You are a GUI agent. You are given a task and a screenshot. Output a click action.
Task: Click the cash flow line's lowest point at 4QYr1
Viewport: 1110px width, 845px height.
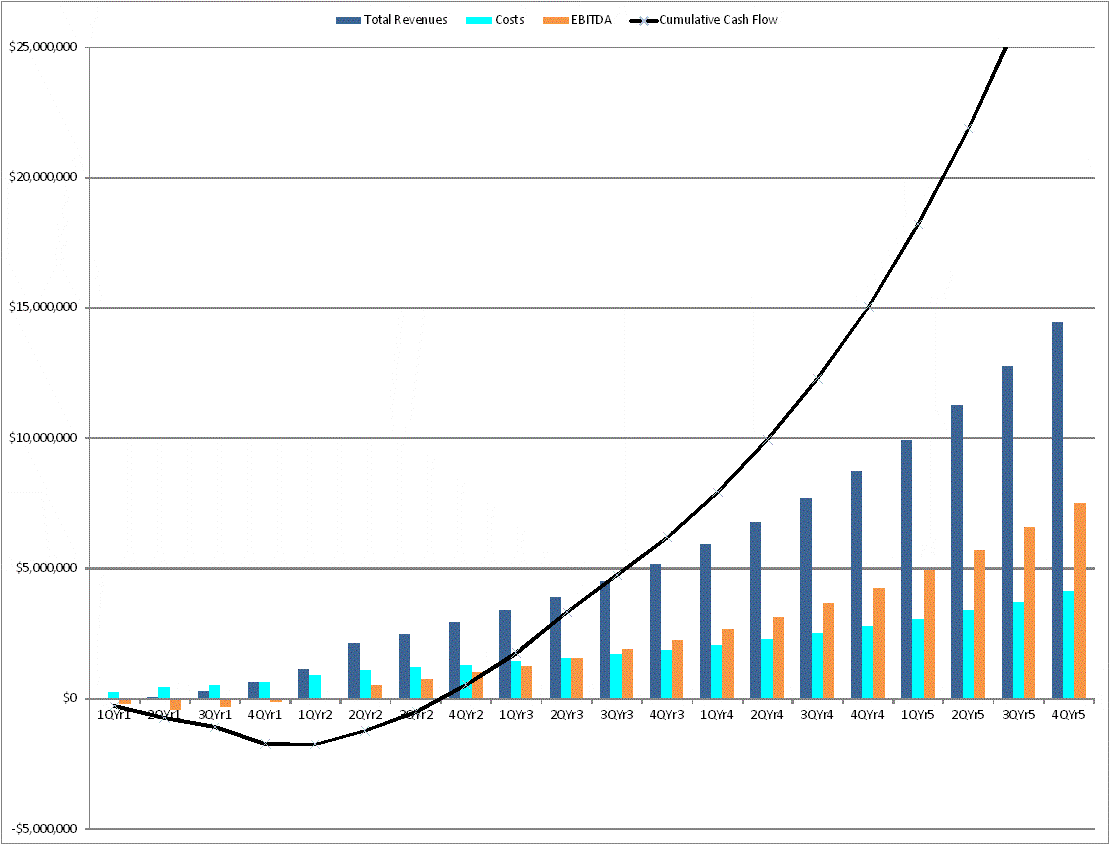tap(265, 743)
